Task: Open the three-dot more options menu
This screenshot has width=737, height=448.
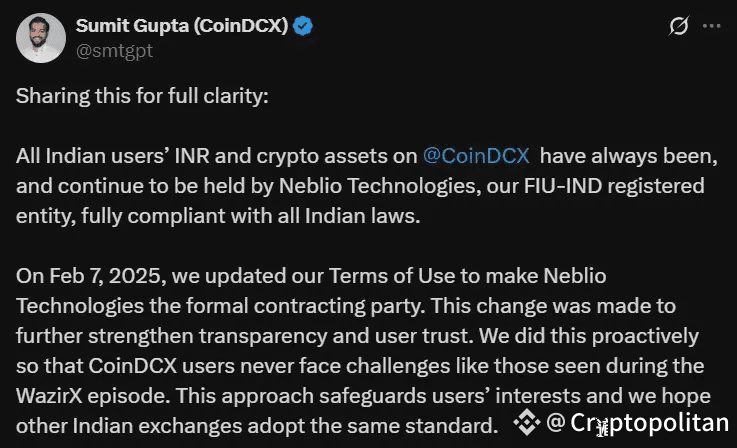Action: tap(712, 26)
